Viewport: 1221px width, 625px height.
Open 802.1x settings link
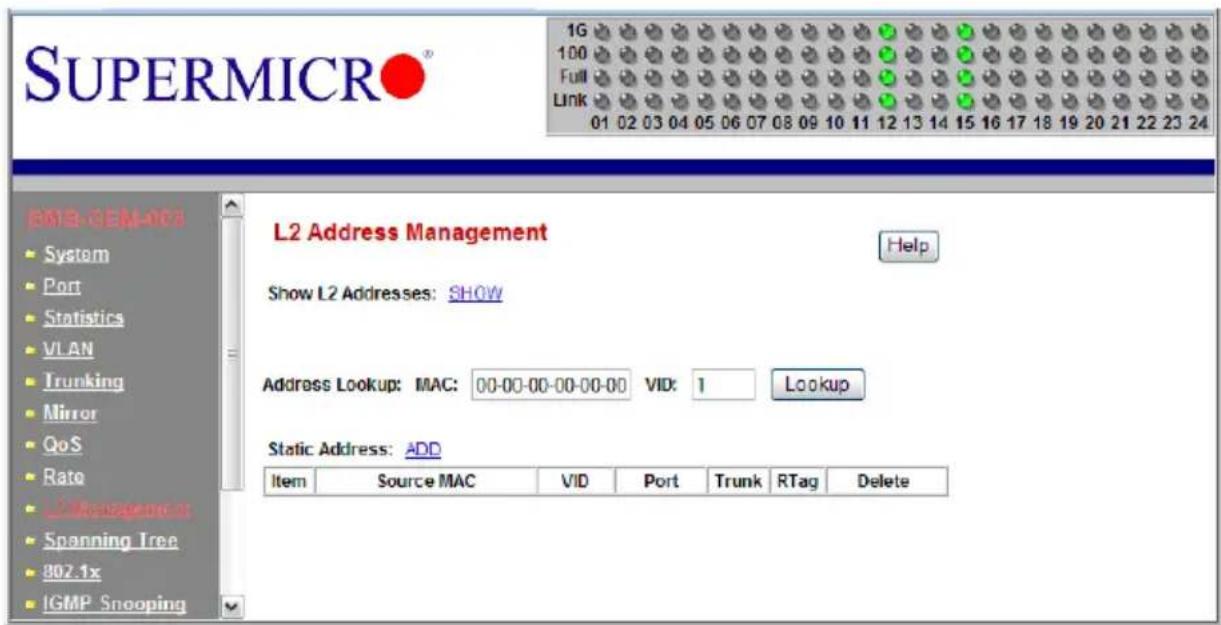72,572
